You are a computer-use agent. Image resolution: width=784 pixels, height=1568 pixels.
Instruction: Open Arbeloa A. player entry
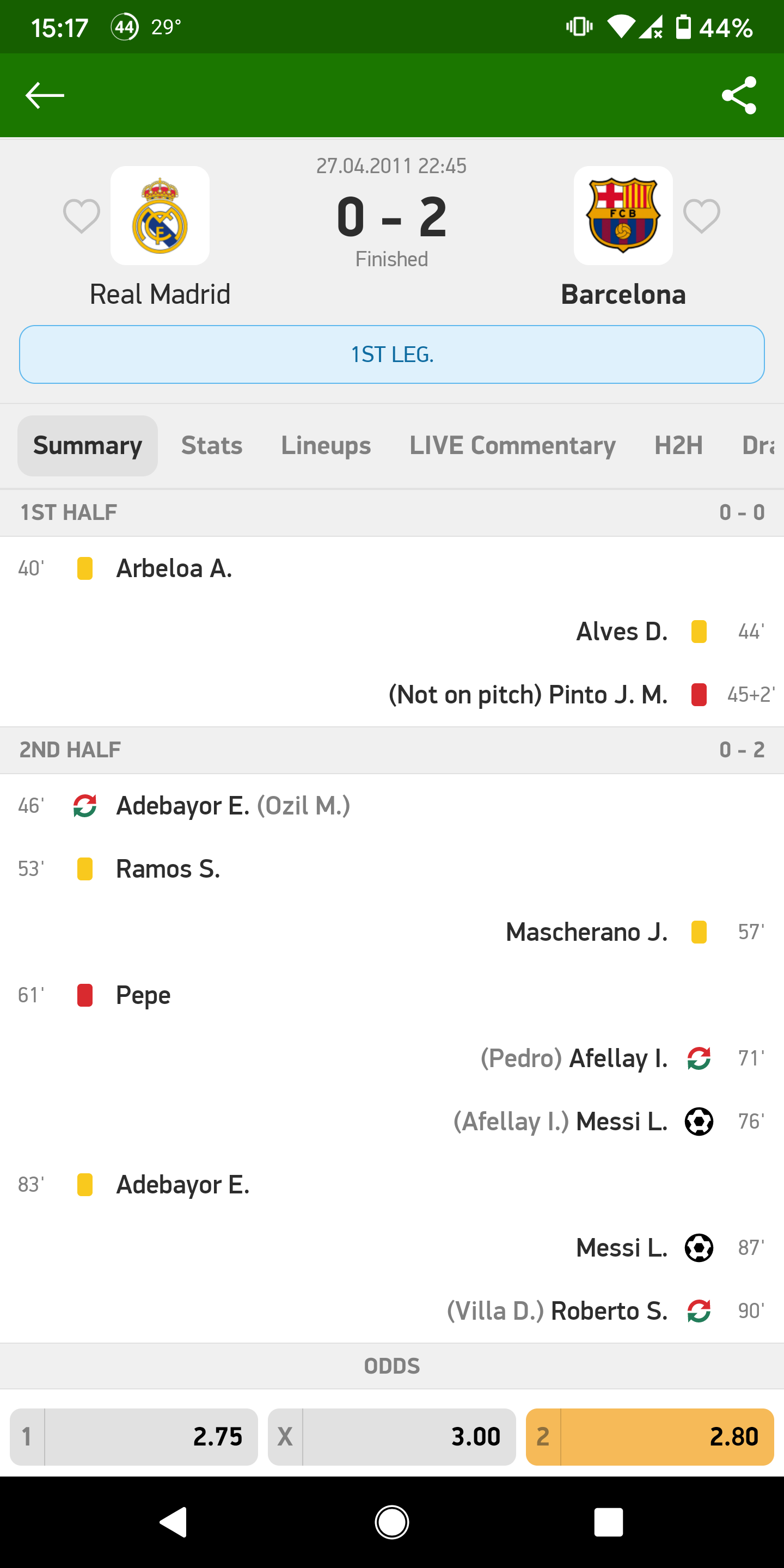pos(174,568)
